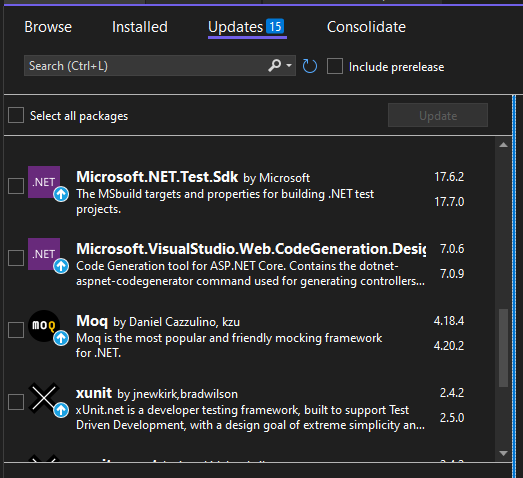Click the 17.7.0 available version
Viewport: 523px width, 478px height.
tap(449, 202)
